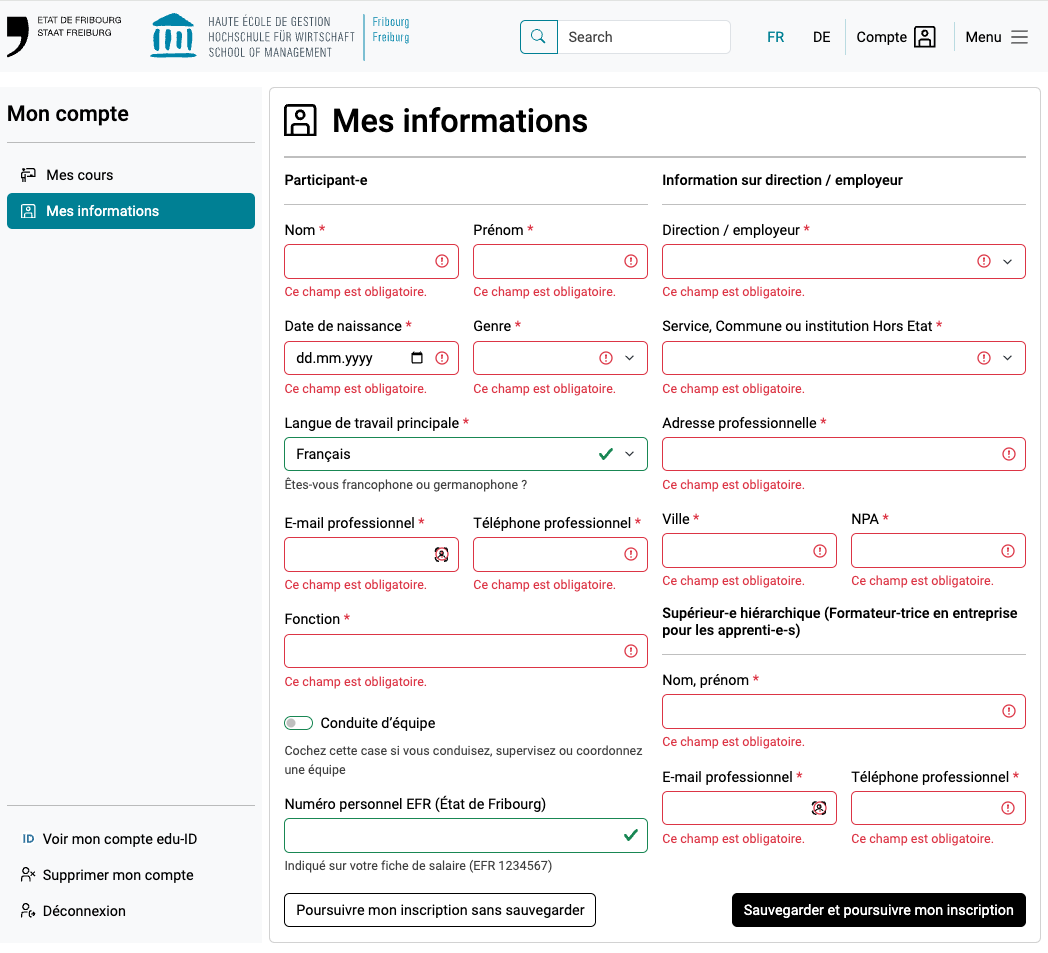Open the Direction / employeur dropdown
Image resolution: width=1048 pixels, height=953 pixels.
[1007, 261]
